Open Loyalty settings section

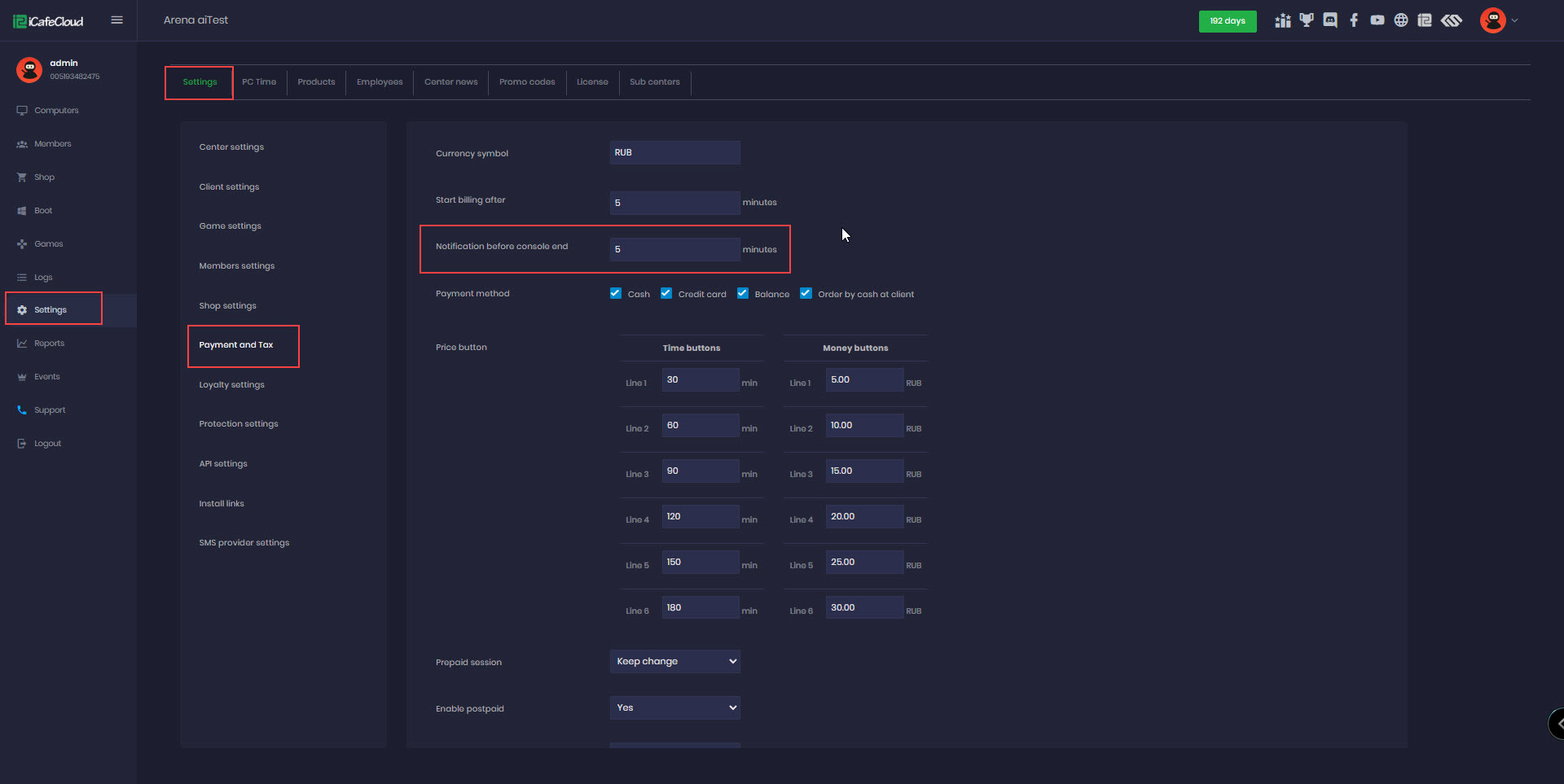232,385
